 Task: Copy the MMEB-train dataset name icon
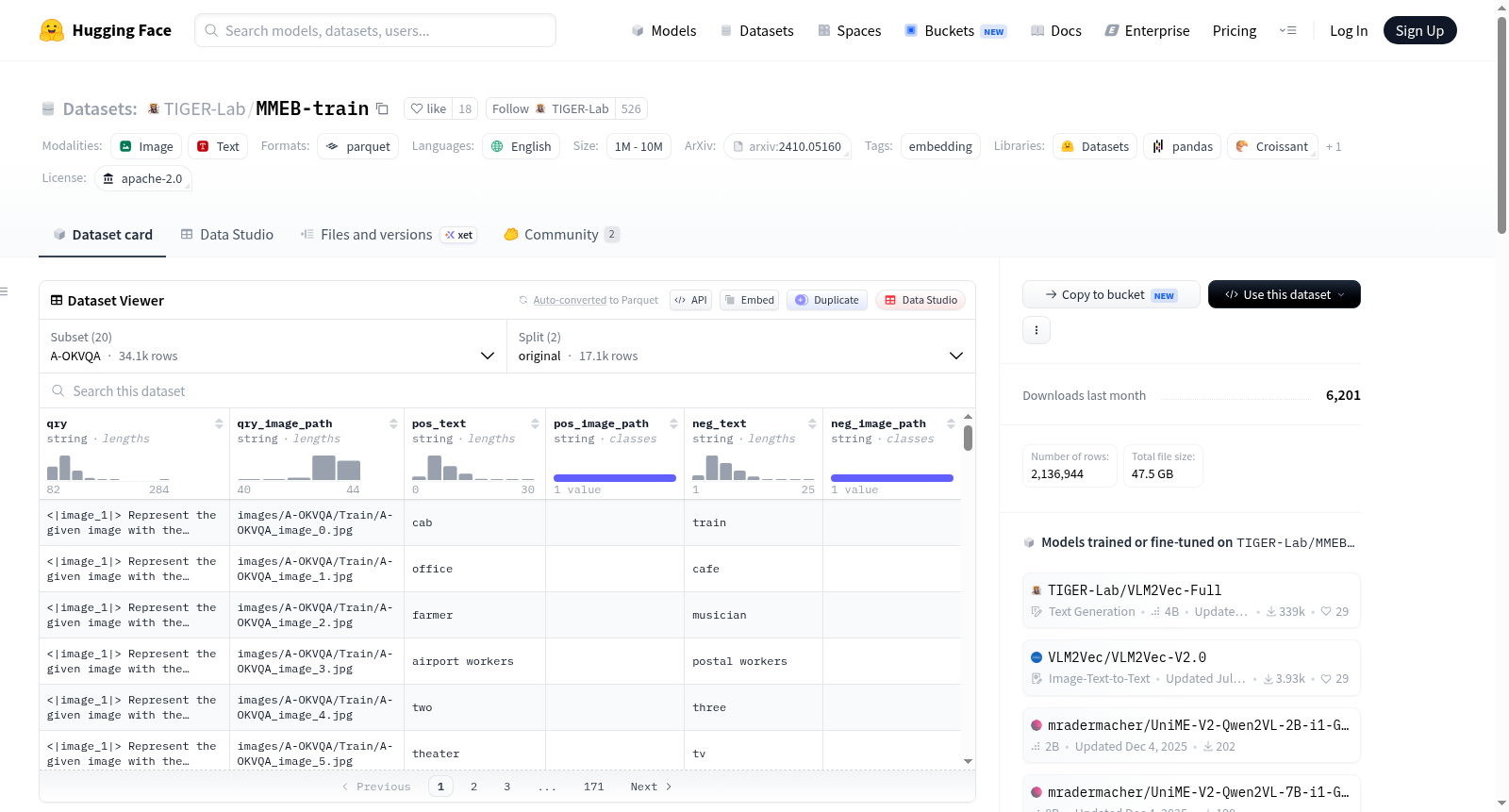382,108
